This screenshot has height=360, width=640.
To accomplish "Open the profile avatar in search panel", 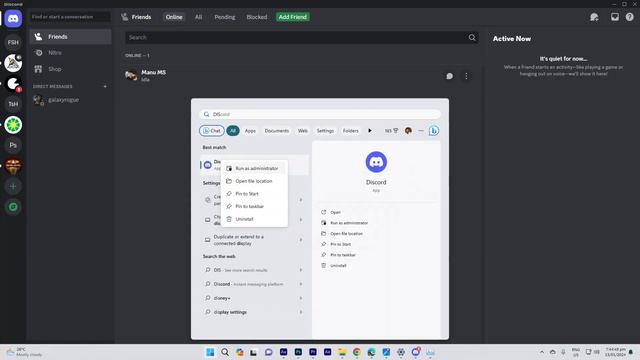I will point(408,131).
